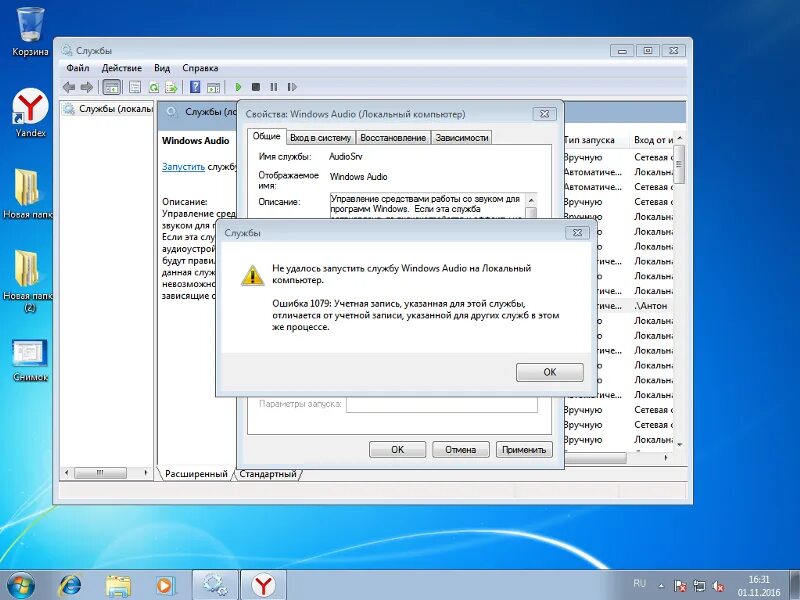Show hidden tray icons arrow
Image resolution: width=800 pixels, height=600 pixels.
[661, 586]
